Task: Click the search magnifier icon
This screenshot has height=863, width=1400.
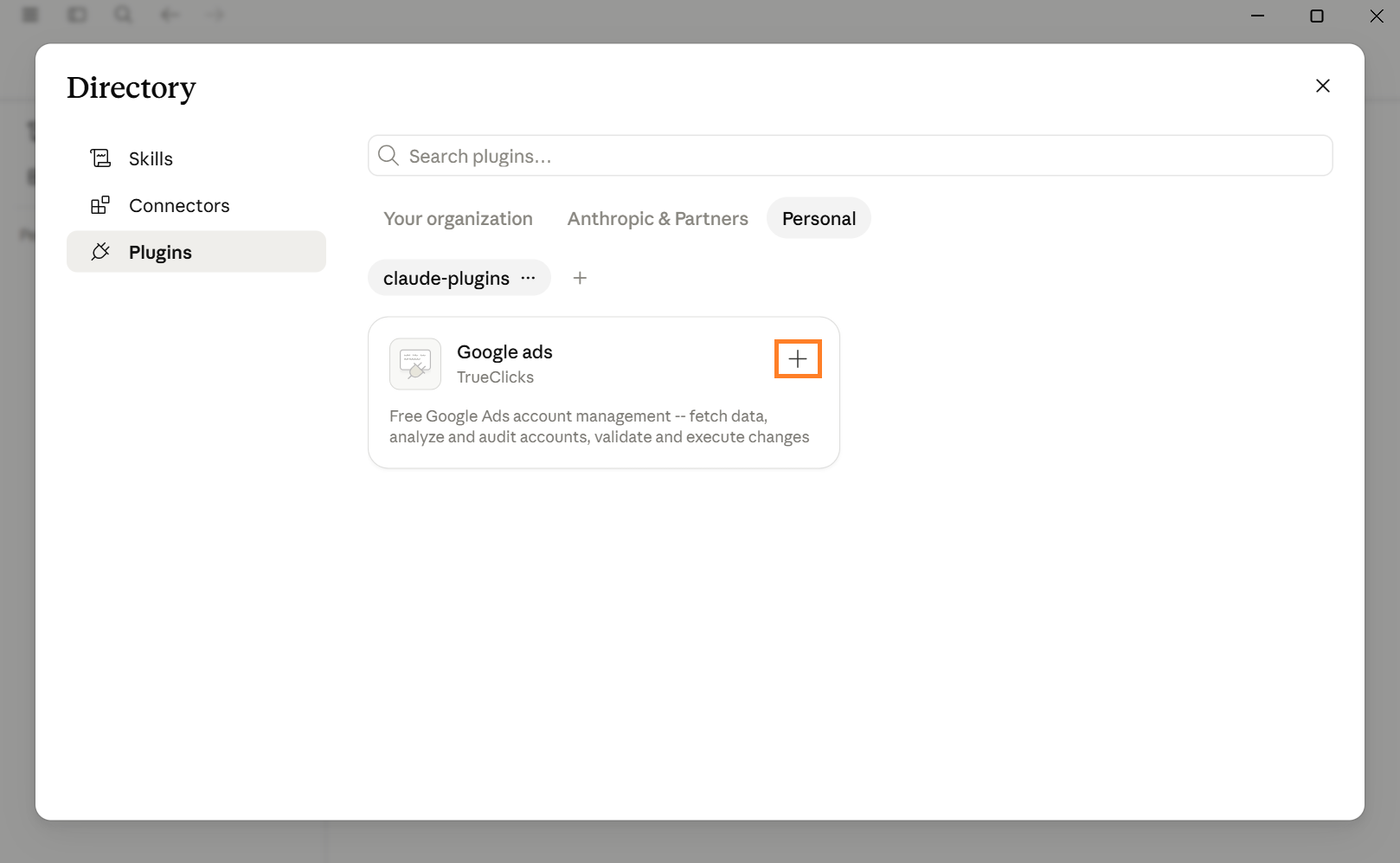Action: coord(389,156)
